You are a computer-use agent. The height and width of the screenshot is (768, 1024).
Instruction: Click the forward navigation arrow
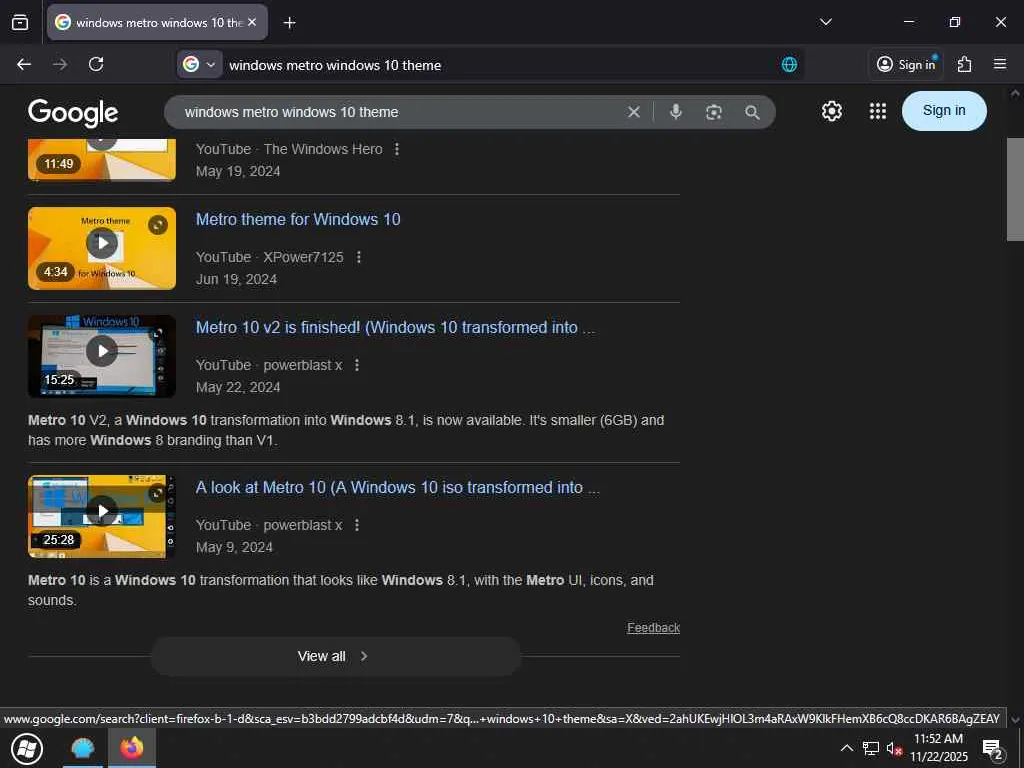pyautogui.click(x=60, y=64)
